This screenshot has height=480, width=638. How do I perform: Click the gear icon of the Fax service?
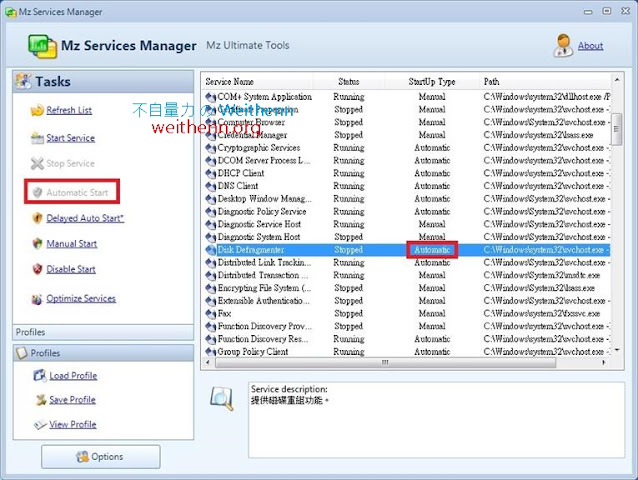pos(210,314)
